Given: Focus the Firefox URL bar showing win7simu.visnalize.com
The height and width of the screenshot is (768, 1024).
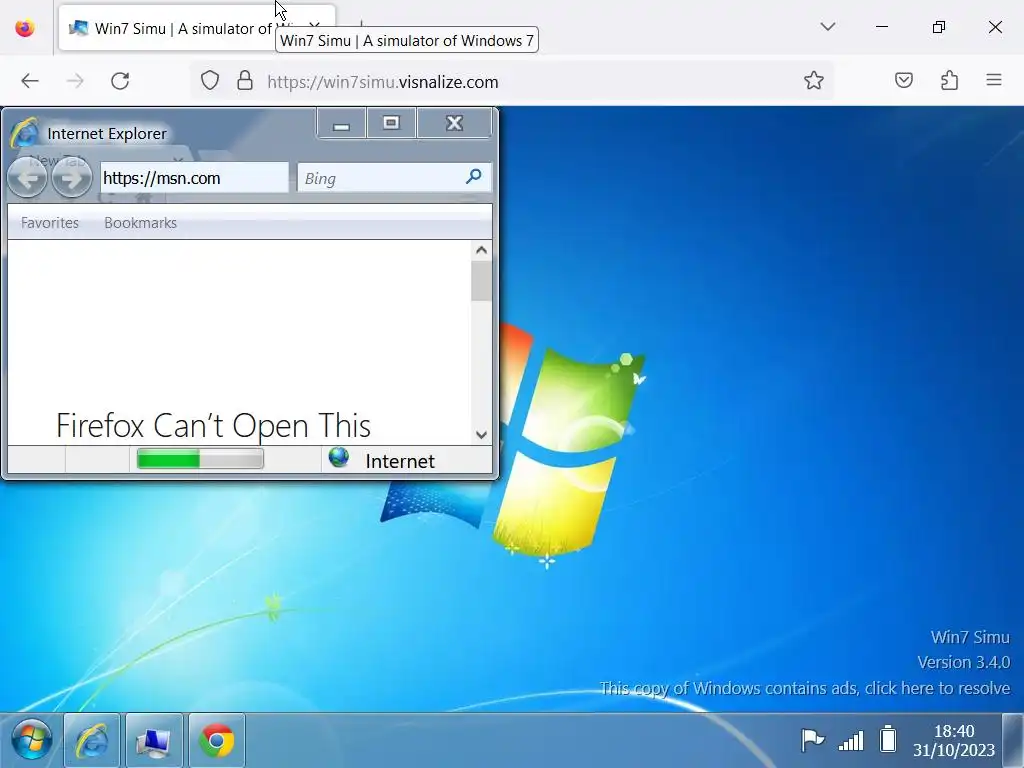Looking at the screenshot, I should [512, 82].
